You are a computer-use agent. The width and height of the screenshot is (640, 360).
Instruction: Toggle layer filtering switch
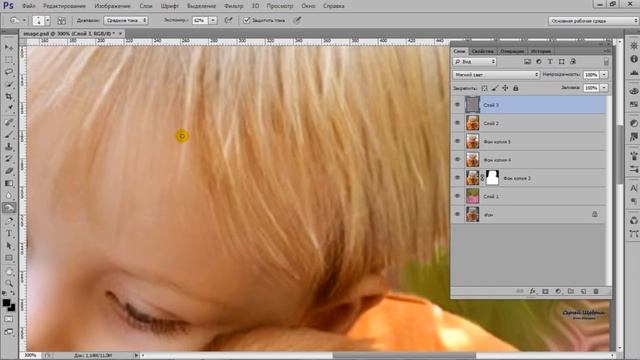(606, 62)
